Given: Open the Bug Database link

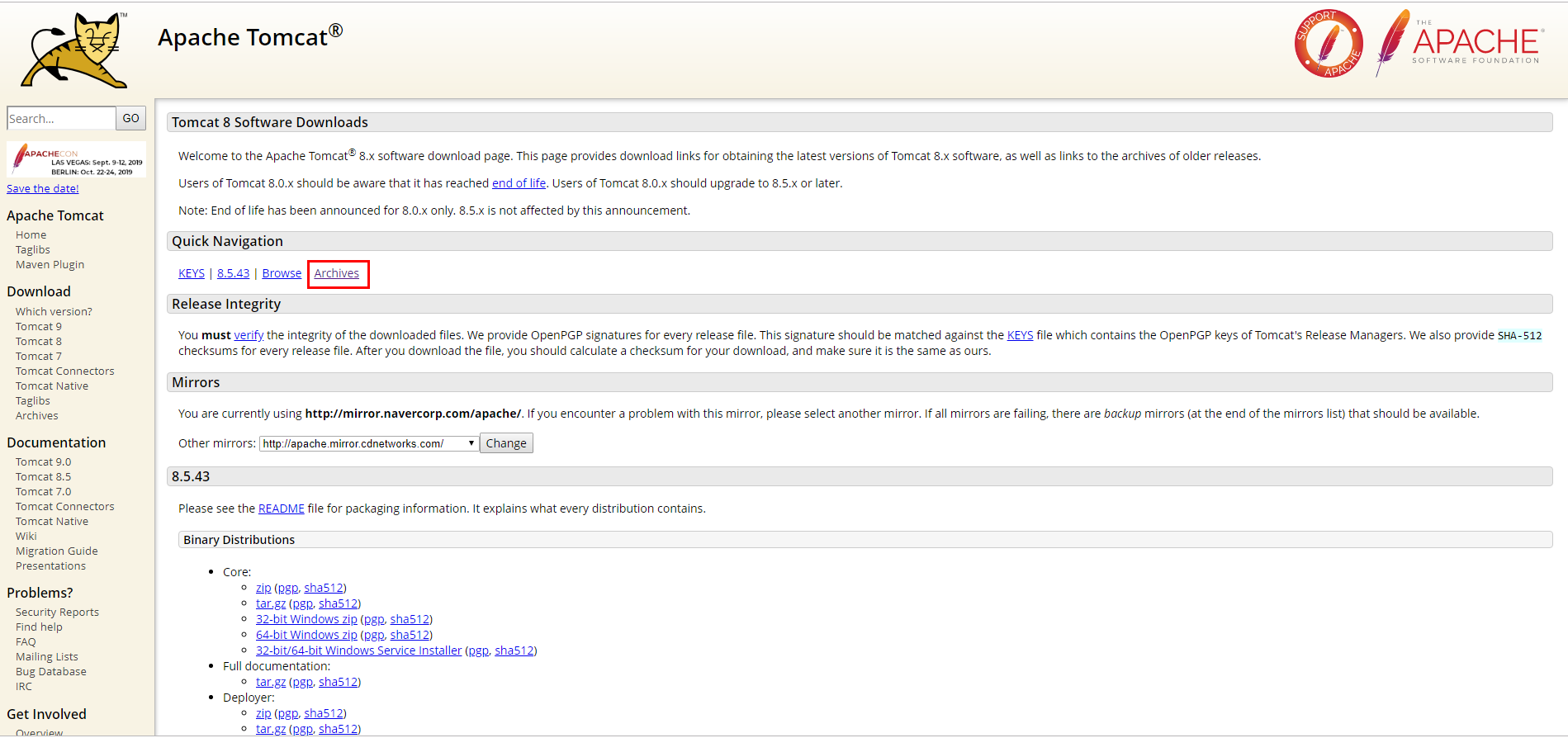Looking at the screenshot, I should point(51,672).
